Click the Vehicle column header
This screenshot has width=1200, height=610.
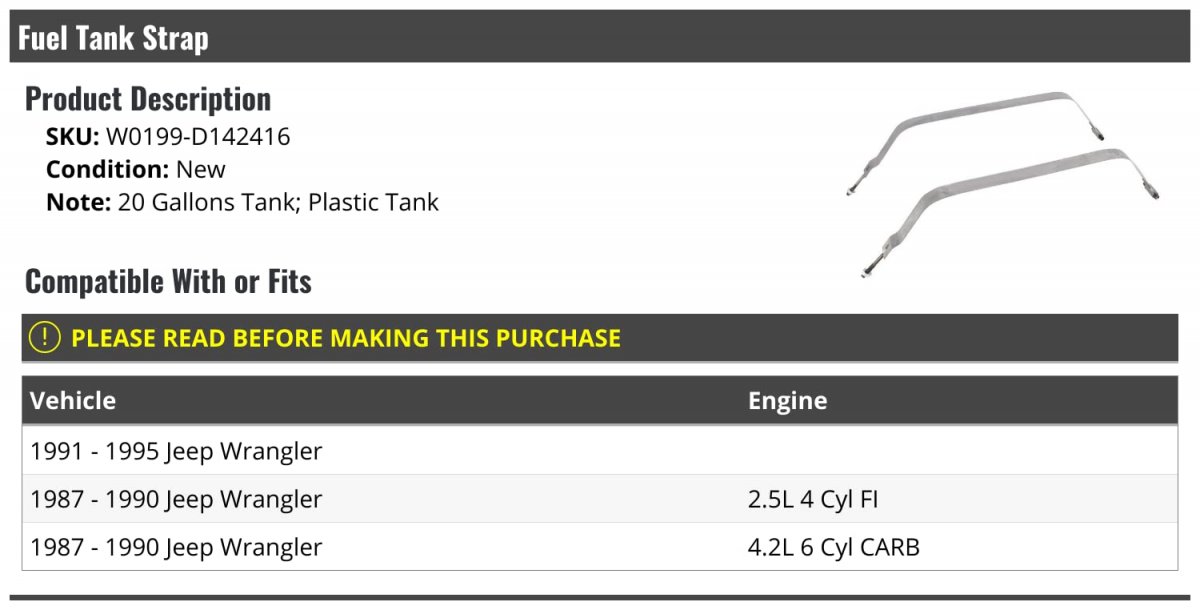click(x=73, y=401)
